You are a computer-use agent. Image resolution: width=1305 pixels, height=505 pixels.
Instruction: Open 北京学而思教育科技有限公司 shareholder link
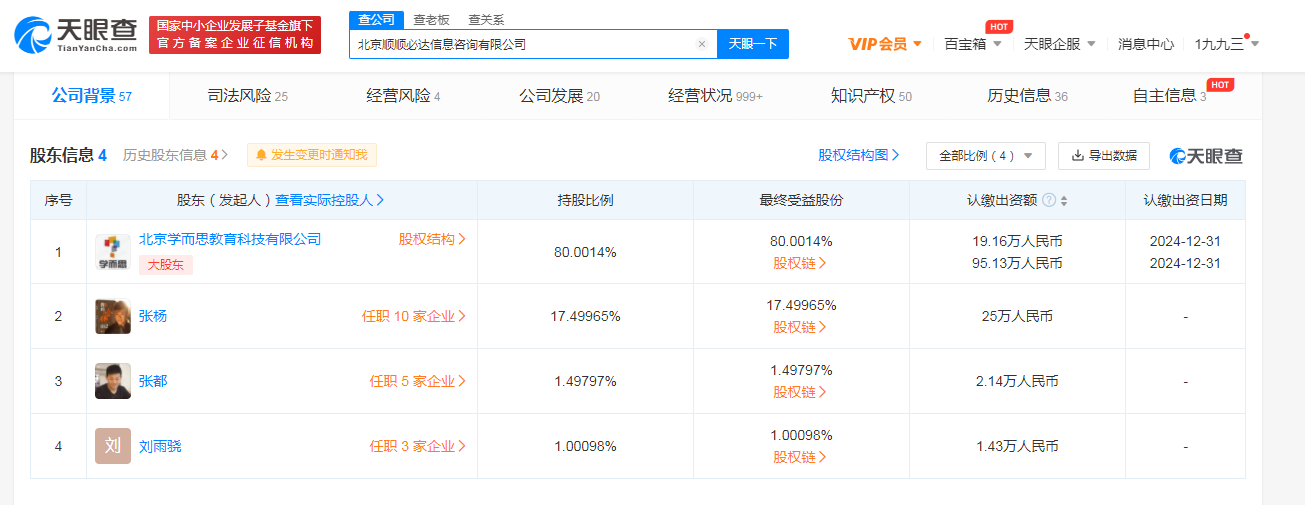click(x=230, y=239)
